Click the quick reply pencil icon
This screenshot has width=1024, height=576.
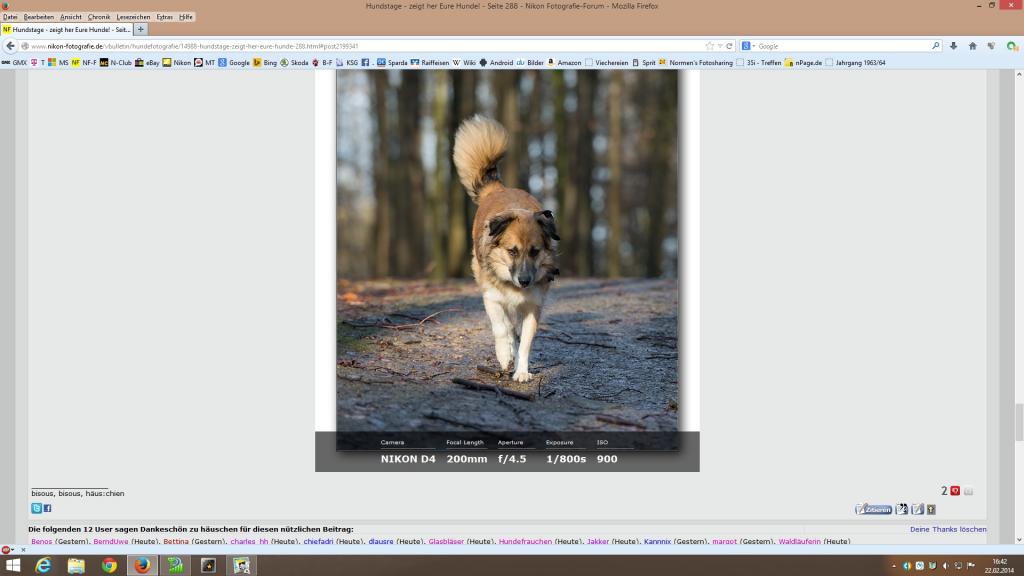[918, 509]
